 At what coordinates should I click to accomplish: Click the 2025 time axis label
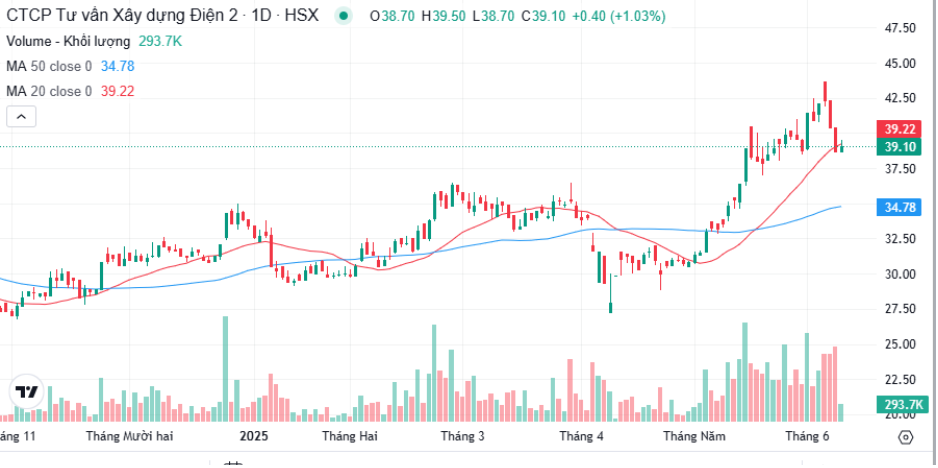tap(254, 436)
